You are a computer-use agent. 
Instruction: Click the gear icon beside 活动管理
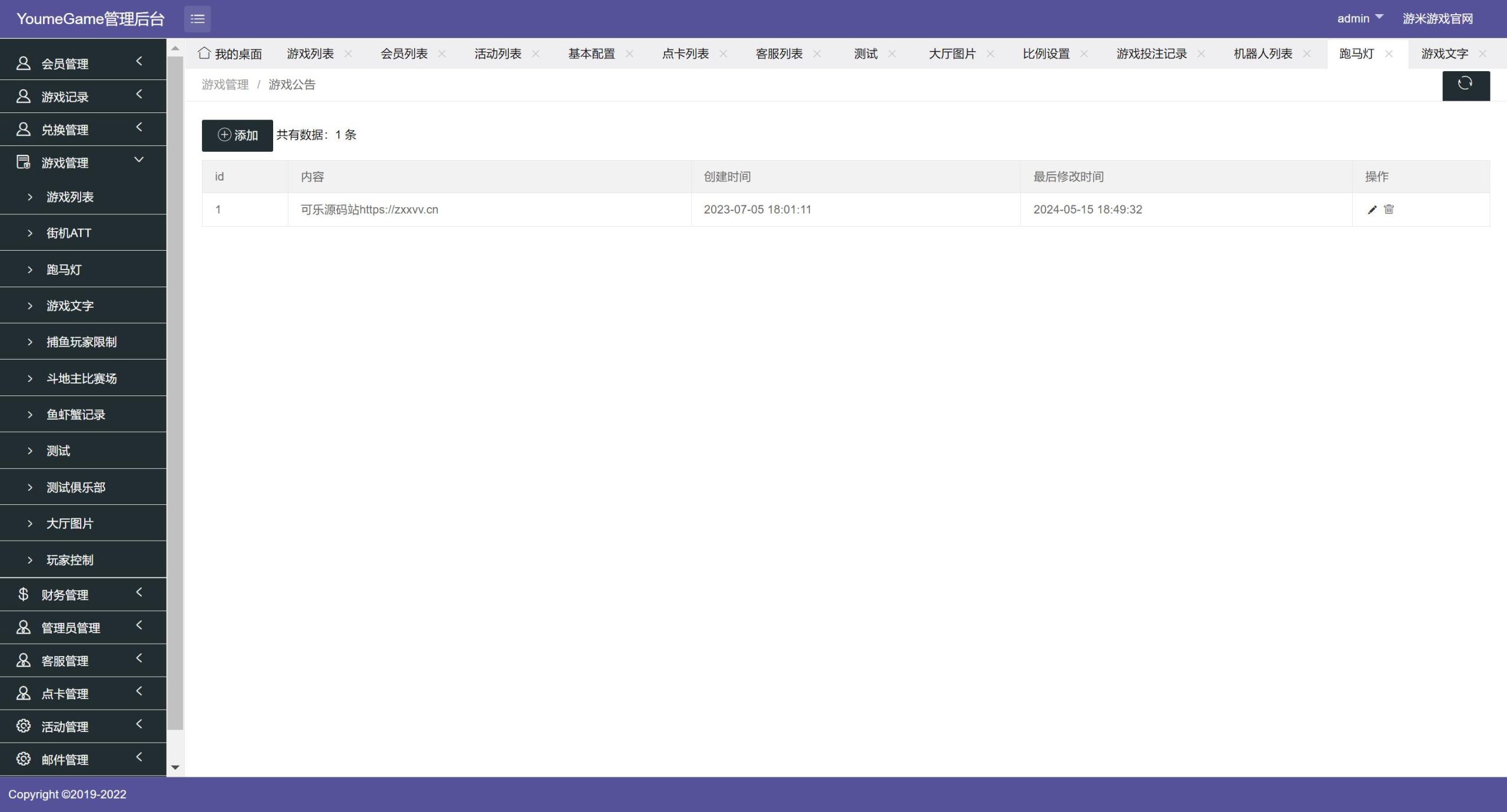click(24, 726)
